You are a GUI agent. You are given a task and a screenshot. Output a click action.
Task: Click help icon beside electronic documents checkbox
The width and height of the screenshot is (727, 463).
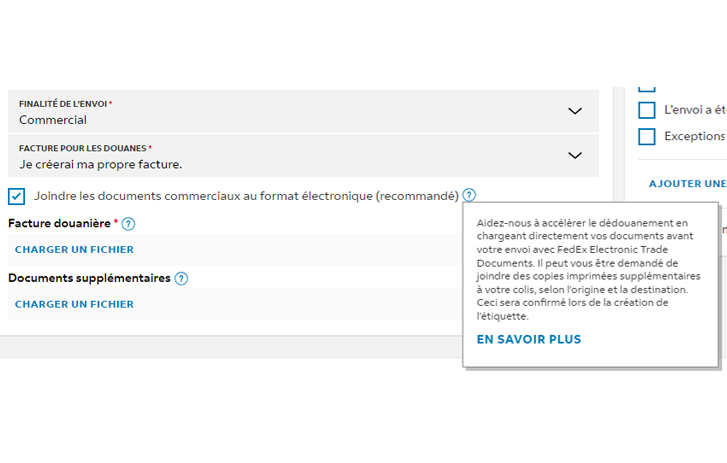470,196
